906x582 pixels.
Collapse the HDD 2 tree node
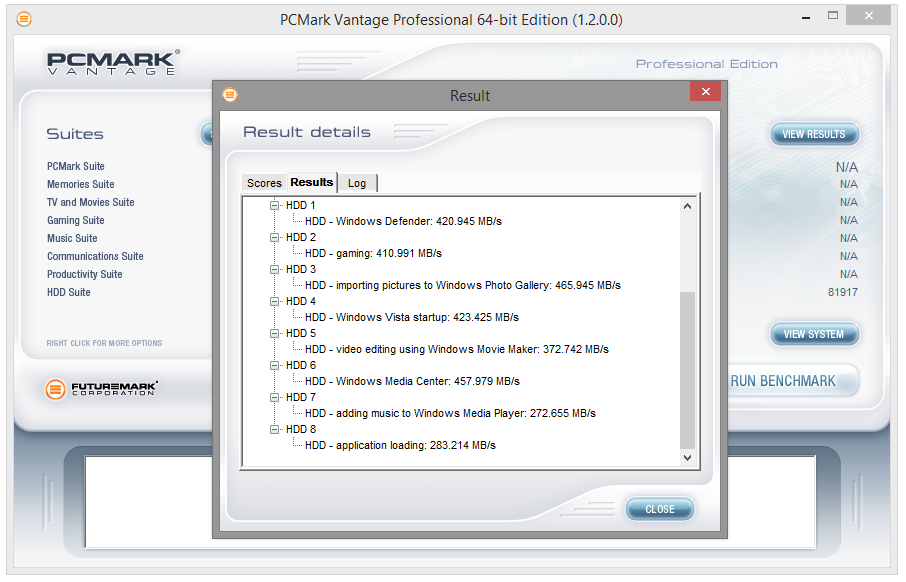(274, 238)
